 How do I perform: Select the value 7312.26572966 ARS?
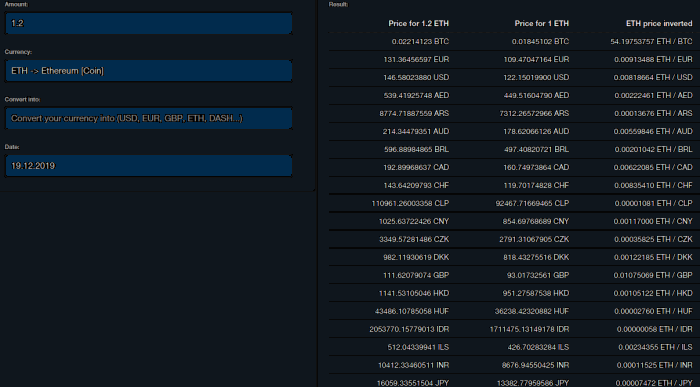pyautogui.click(x=534, y=113)
